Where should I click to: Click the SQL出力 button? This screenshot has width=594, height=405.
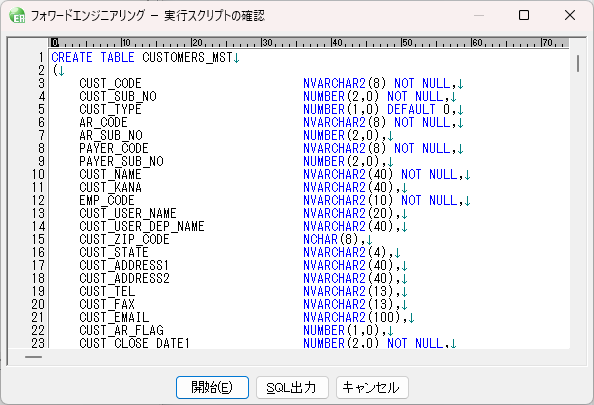292,387
